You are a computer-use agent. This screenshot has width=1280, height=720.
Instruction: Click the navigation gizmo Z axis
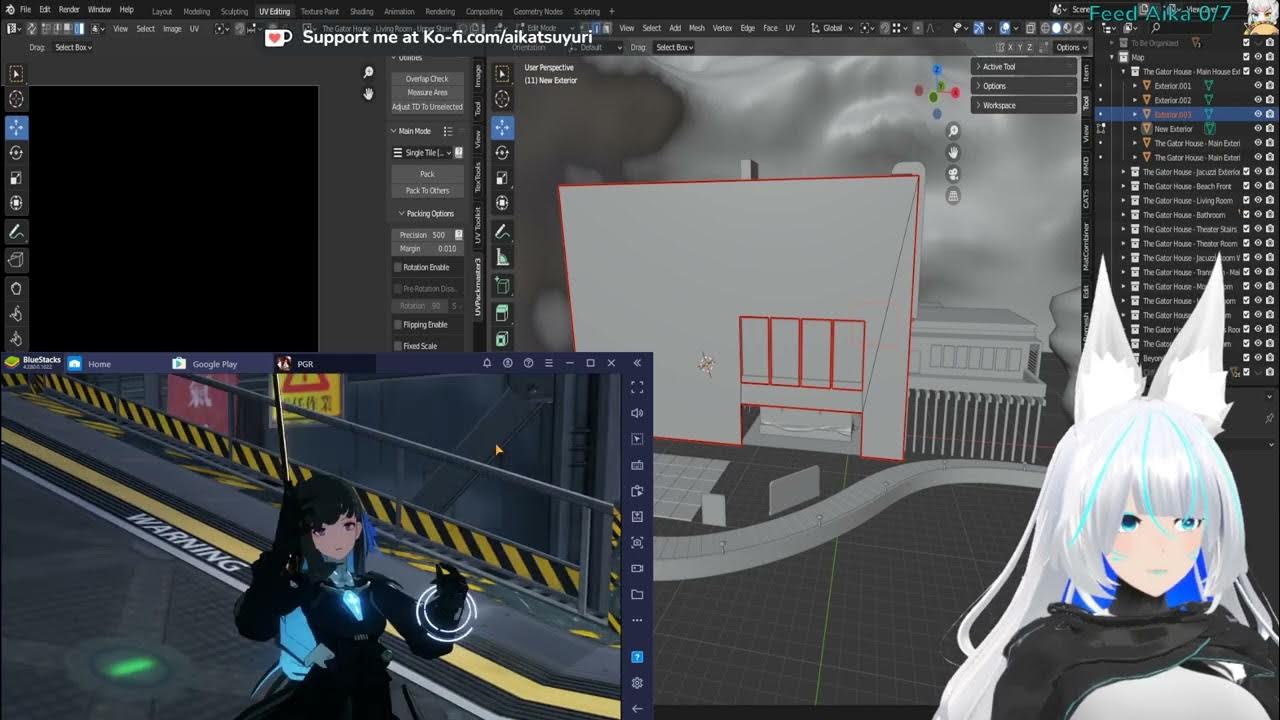pyautogui.click(x=937, y=70)
